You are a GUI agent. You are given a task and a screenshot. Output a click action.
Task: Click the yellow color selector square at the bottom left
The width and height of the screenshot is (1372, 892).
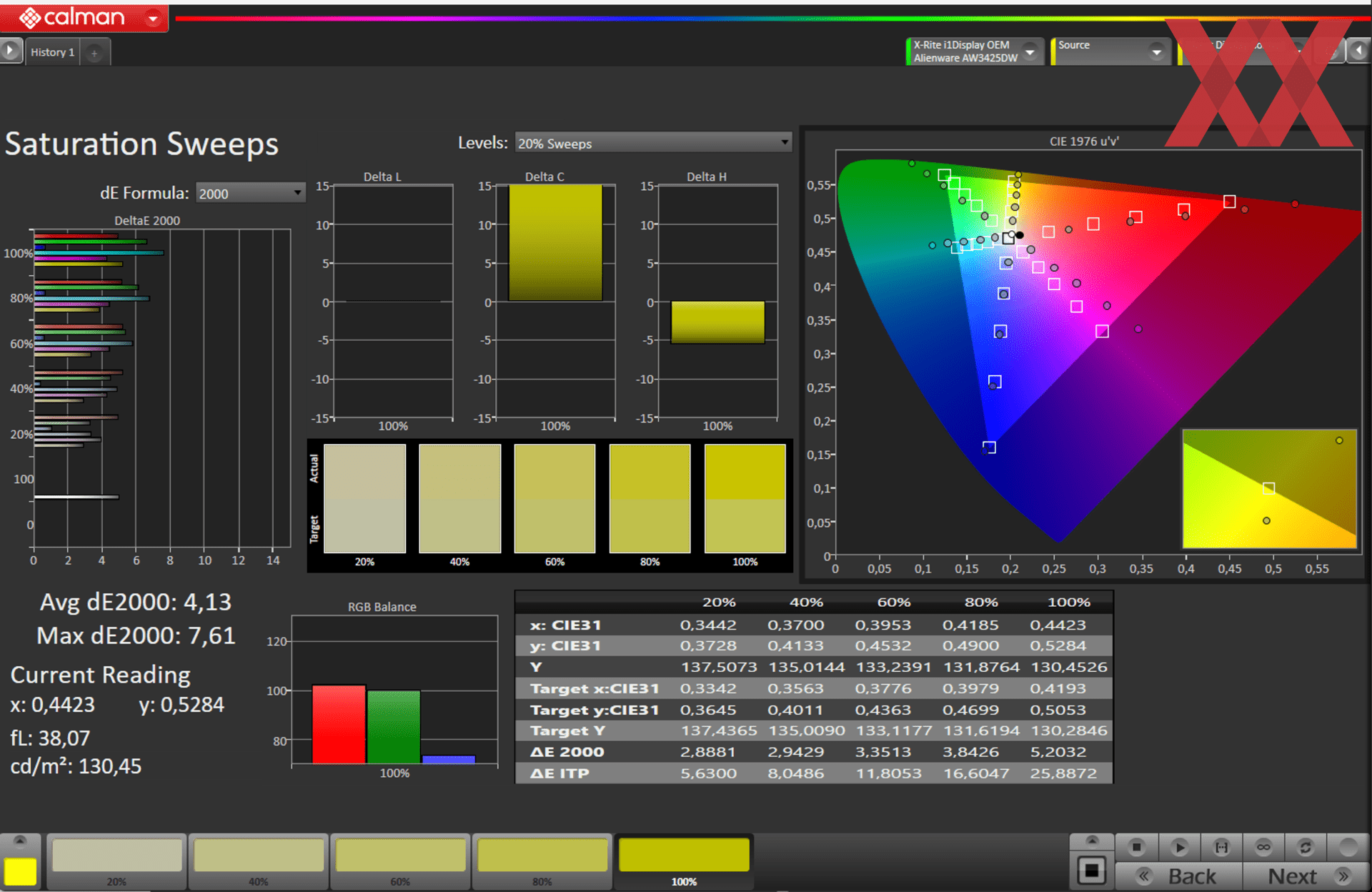(21, 871)
